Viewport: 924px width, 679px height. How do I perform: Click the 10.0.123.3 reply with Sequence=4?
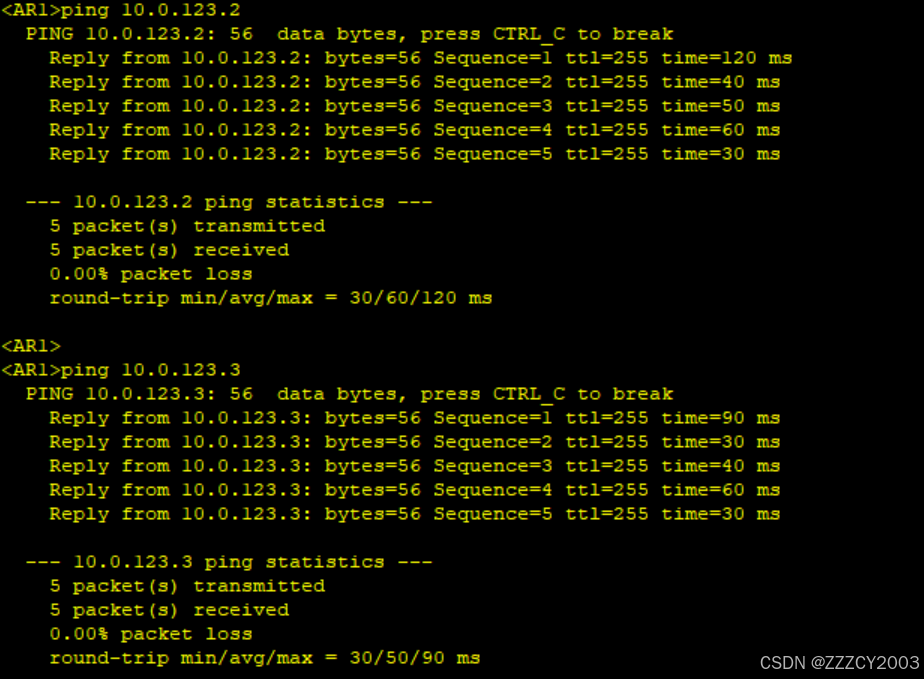pyautogui.click(x=414, y=490)
